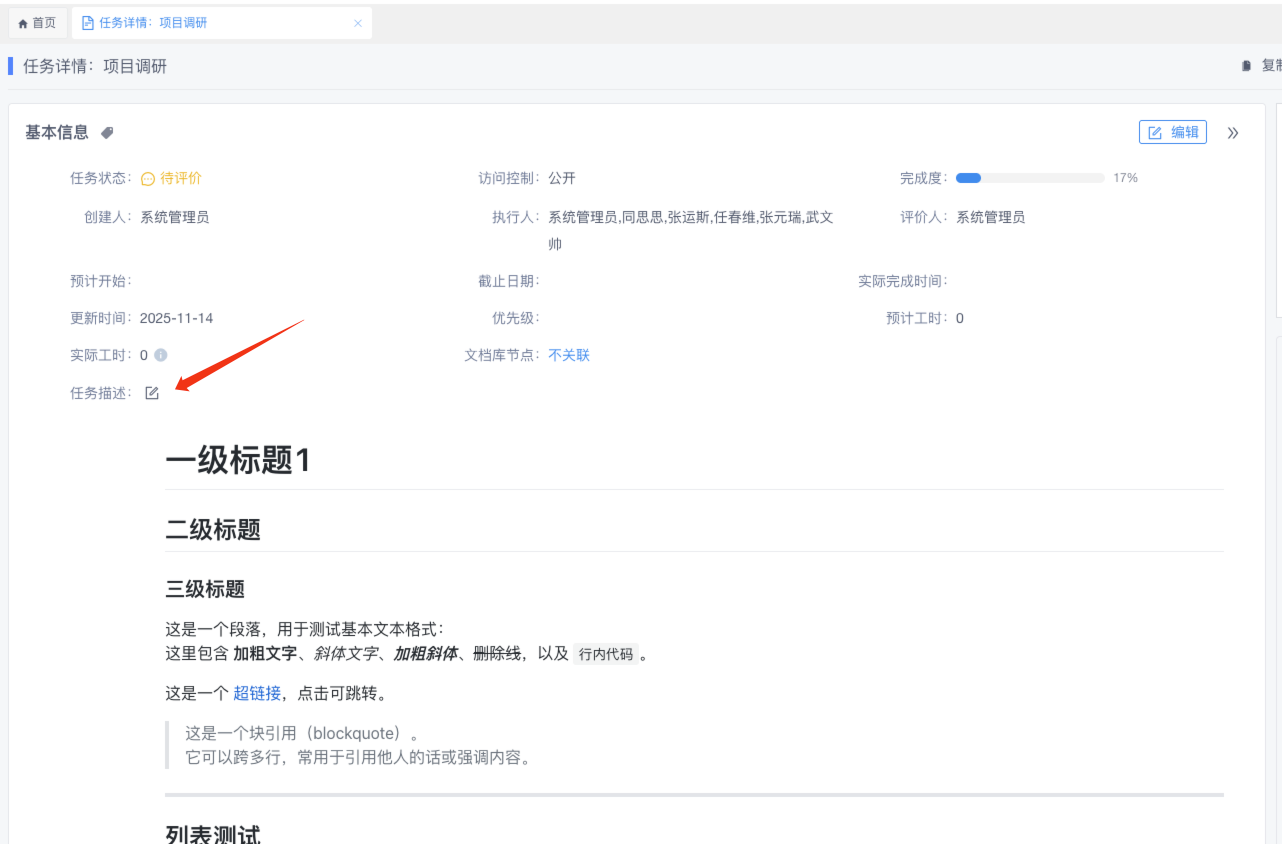The height and width of the screenshot is (844, 1282).
Task: Open the 不关联 document node link
Action: (x=569, y=355)
